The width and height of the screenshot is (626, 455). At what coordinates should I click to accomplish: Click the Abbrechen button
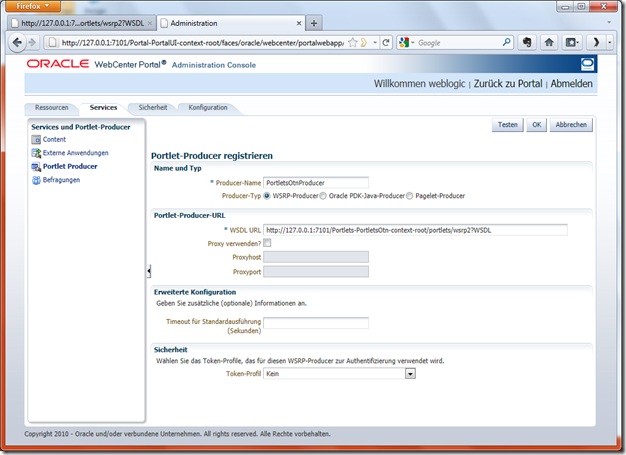click(x=571, y=125)
